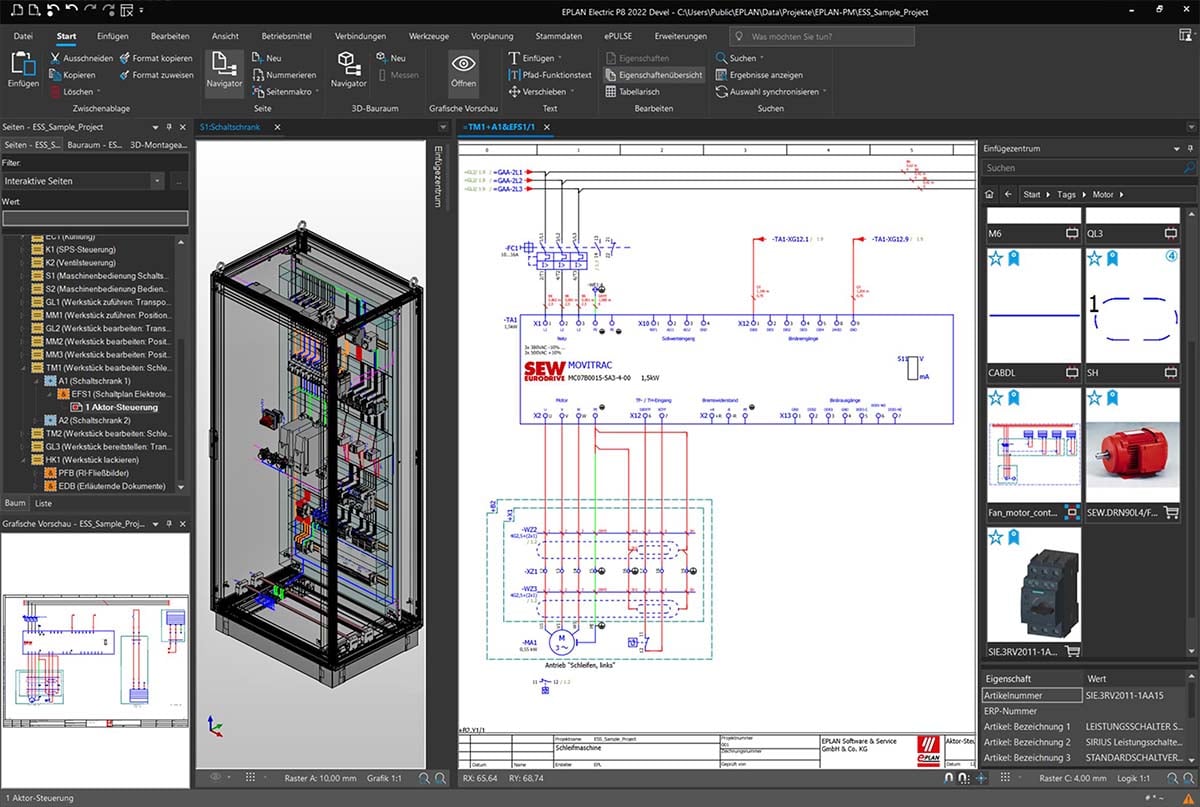Select the SEW.DRN90L4 red motor thumbnail
This screenshot has width=1200, height=807.
1134,450
